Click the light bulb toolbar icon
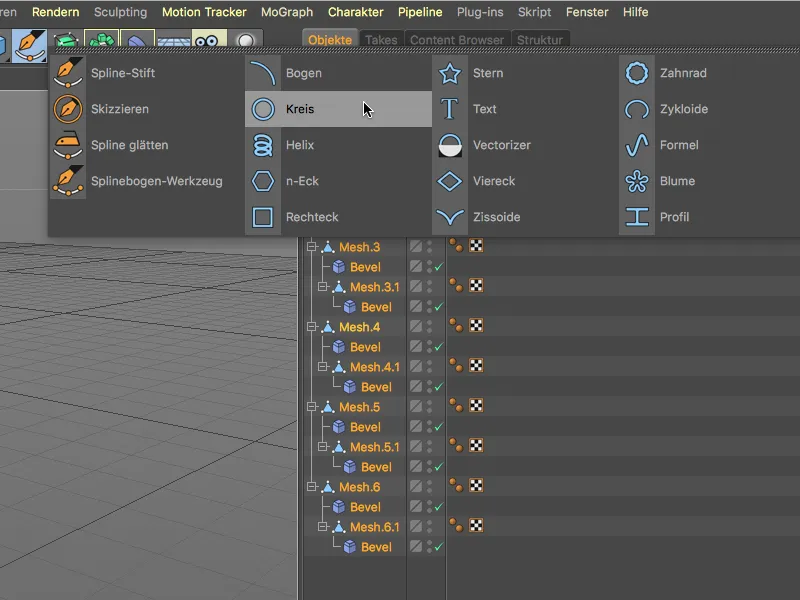The height and width of the screenshot is (600, 800). pos(245,40)
